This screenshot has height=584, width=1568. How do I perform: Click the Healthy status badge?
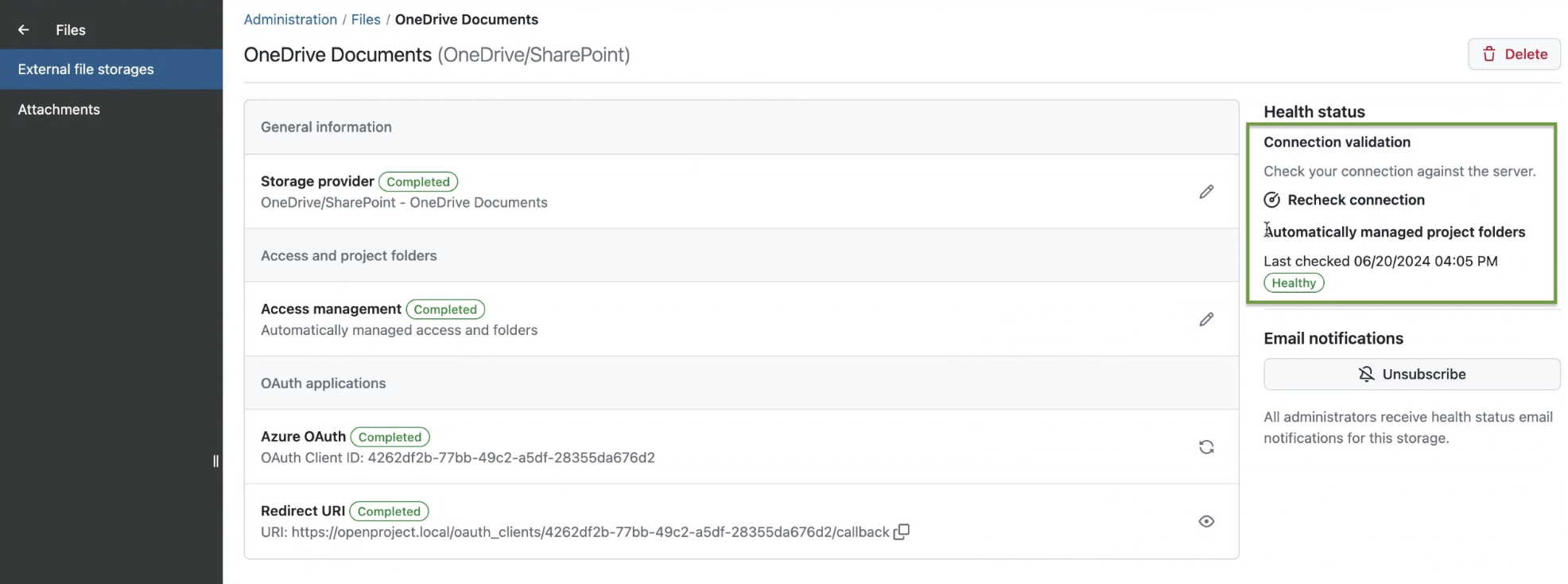[1293, 282]
